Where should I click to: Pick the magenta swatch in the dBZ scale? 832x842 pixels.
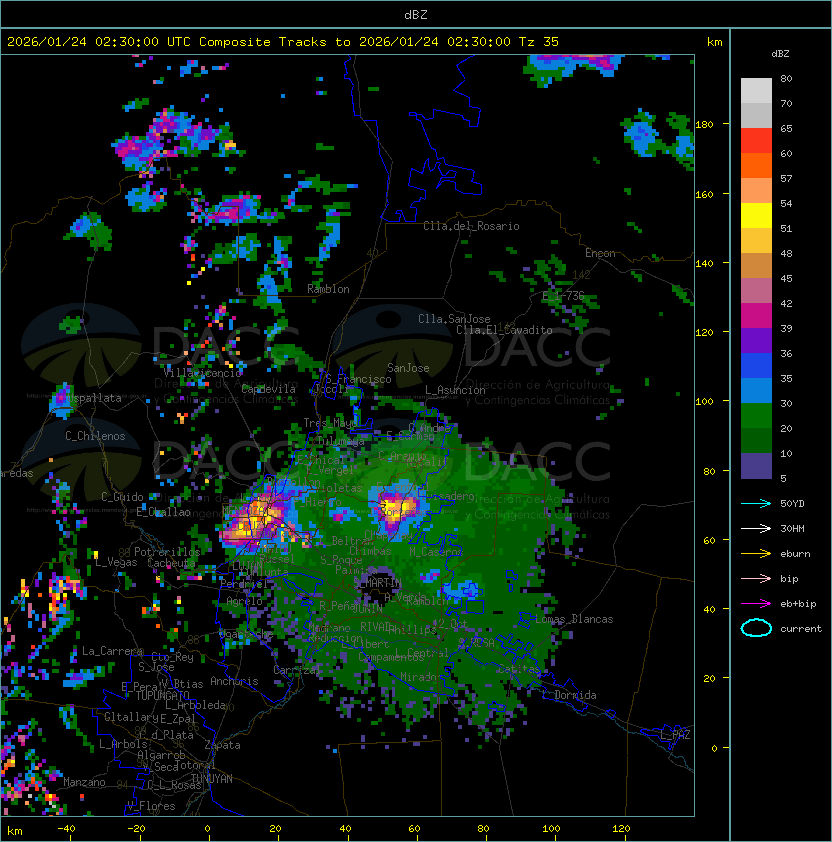point(756,316)
